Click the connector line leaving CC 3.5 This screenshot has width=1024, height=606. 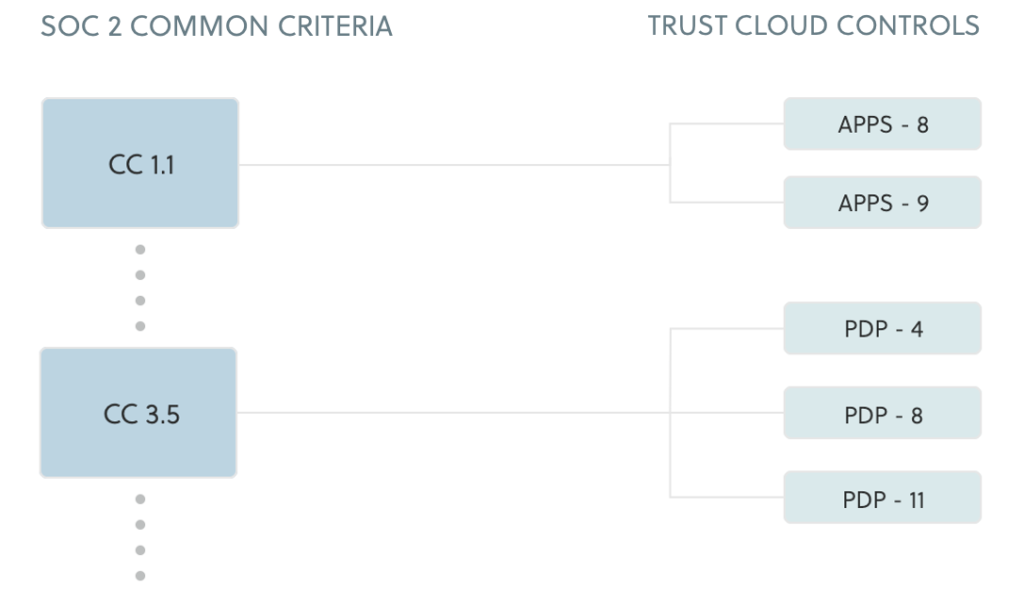pos(450,413)
